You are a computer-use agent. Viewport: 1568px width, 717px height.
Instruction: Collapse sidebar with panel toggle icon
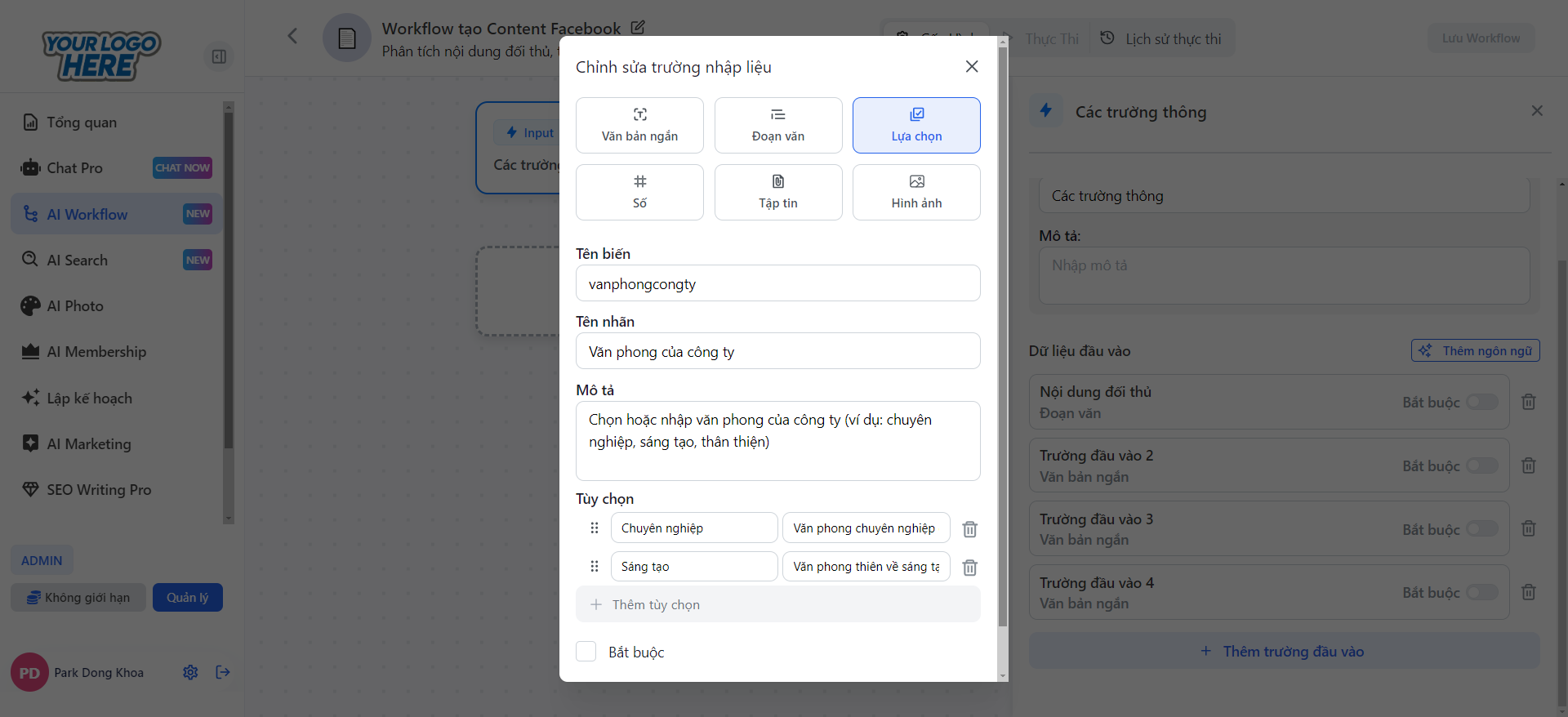coord(219,56)
